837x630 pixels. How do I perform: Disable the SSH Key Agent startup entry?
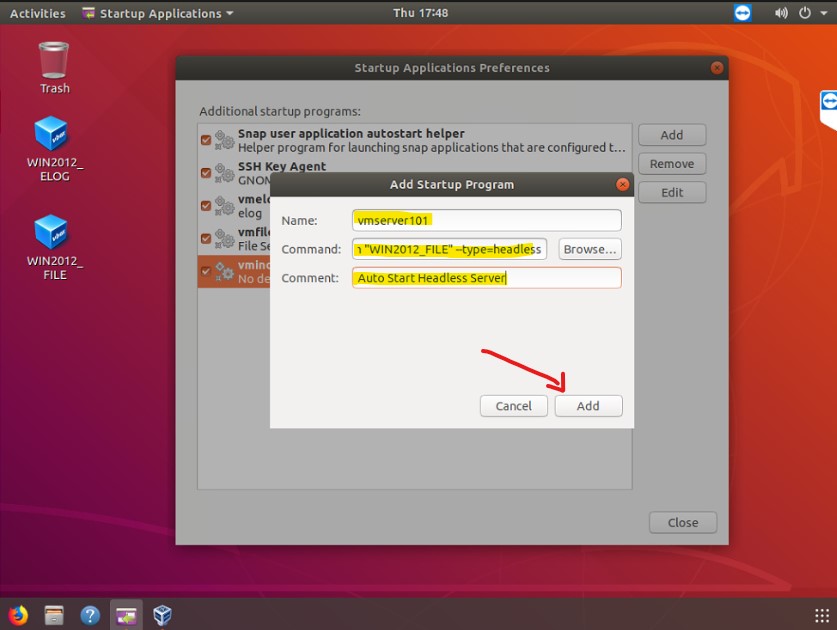[206, 173]
